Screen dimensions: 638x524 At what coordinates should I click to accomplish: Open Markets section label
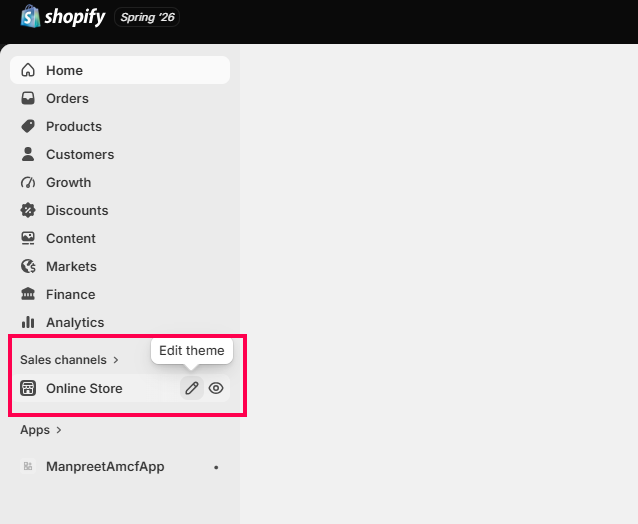click(71, 266)
